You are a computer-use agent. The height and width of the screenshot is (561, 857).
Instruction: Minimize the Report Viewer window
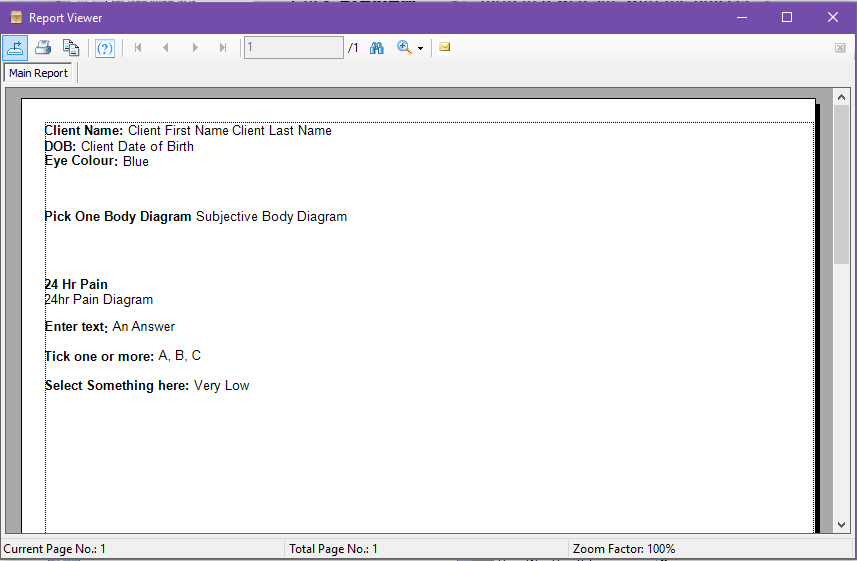tap(741, 17)
